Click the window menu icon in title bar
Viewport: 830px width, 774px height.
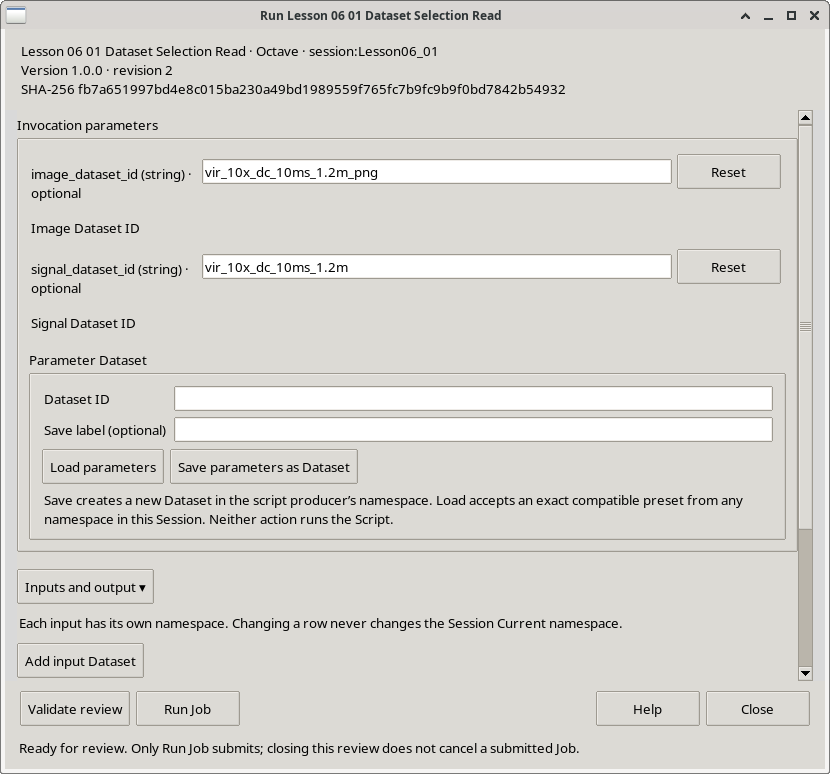(x=16, y=15)
